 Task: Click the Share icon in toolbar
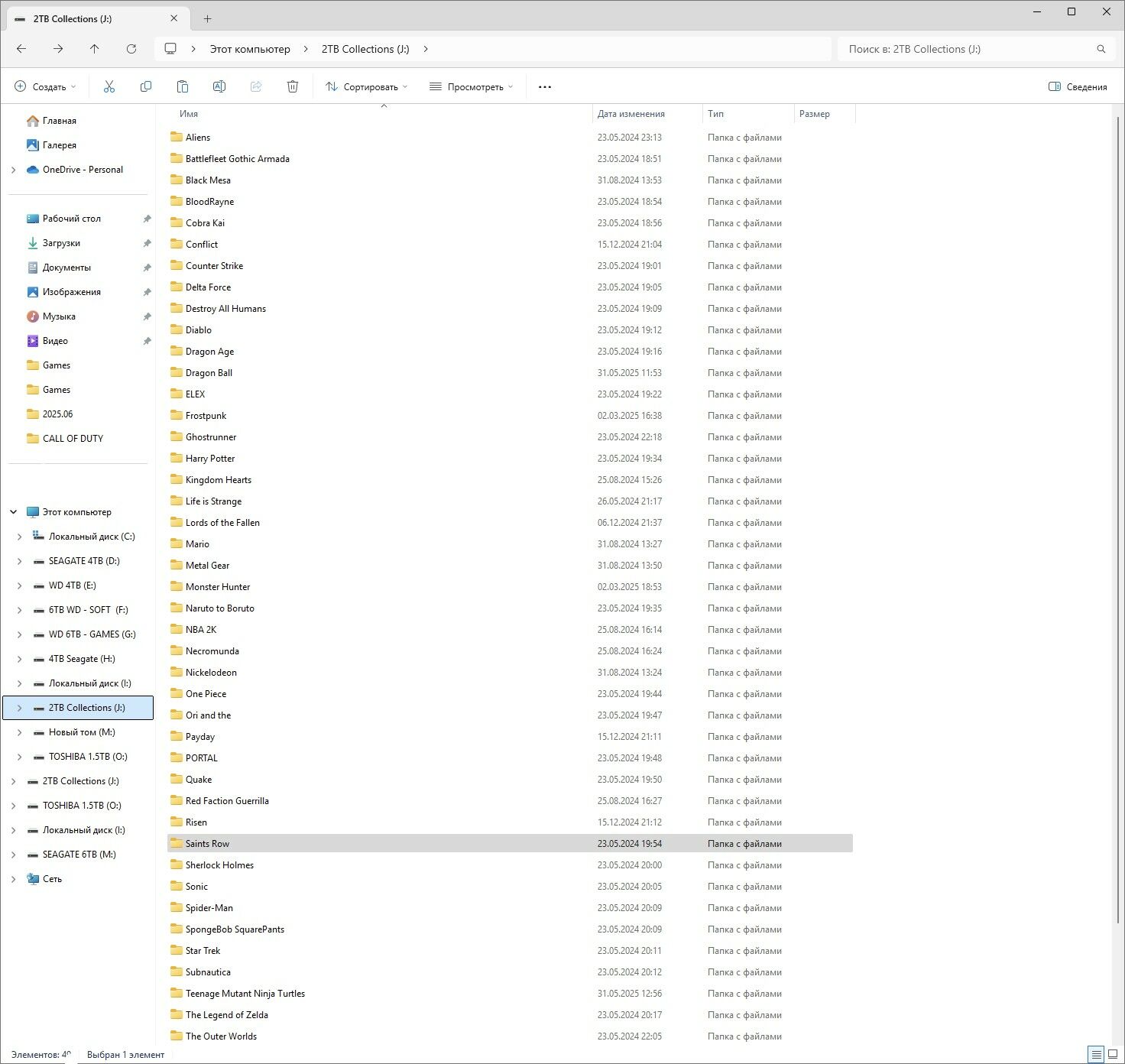point(256,87)
